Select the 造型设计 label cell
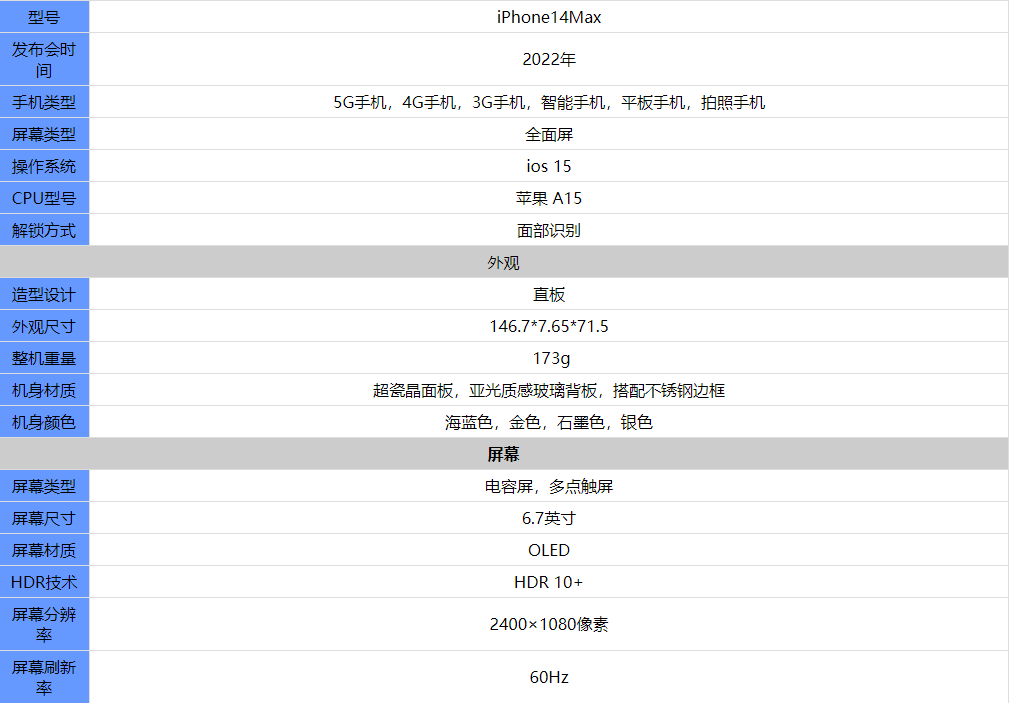This screenshot has width=1012, height=703. [44, 294]
